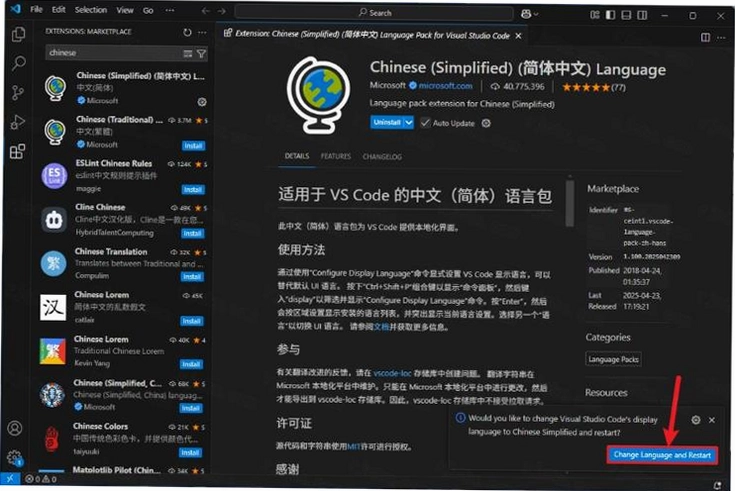735x491 pixels.
Task: Click Change Language and Restart button
Action: [662, 455]
